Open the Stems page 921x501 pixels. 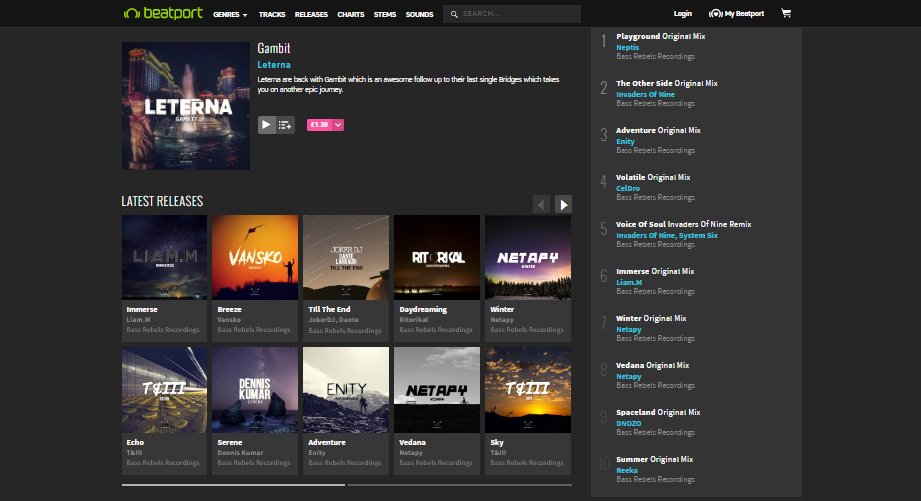coord(385,14)
